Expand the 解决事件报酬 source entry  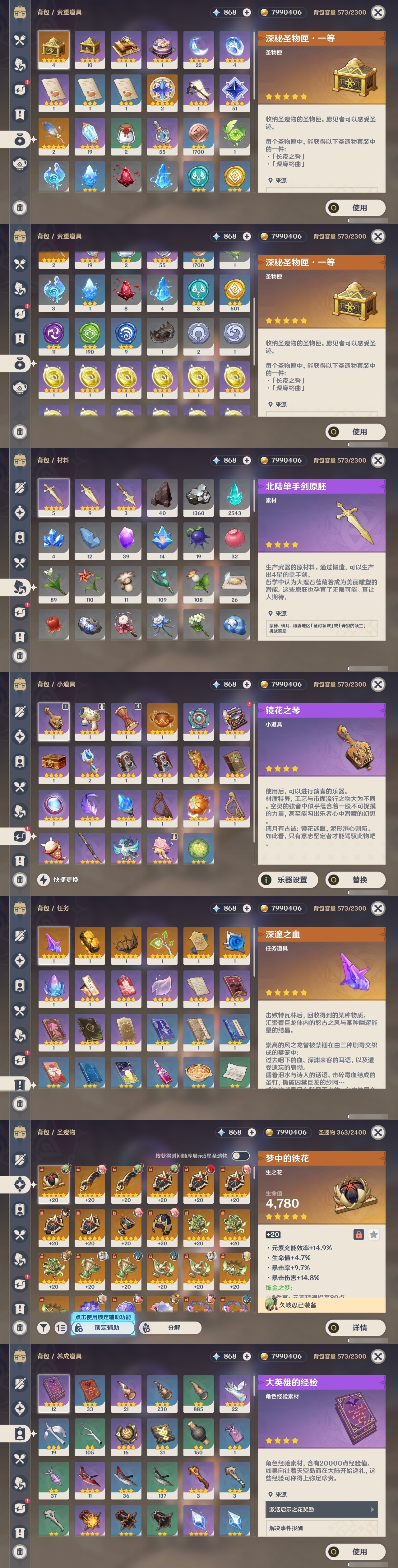pyautogui.click(x=321, y=1528)
